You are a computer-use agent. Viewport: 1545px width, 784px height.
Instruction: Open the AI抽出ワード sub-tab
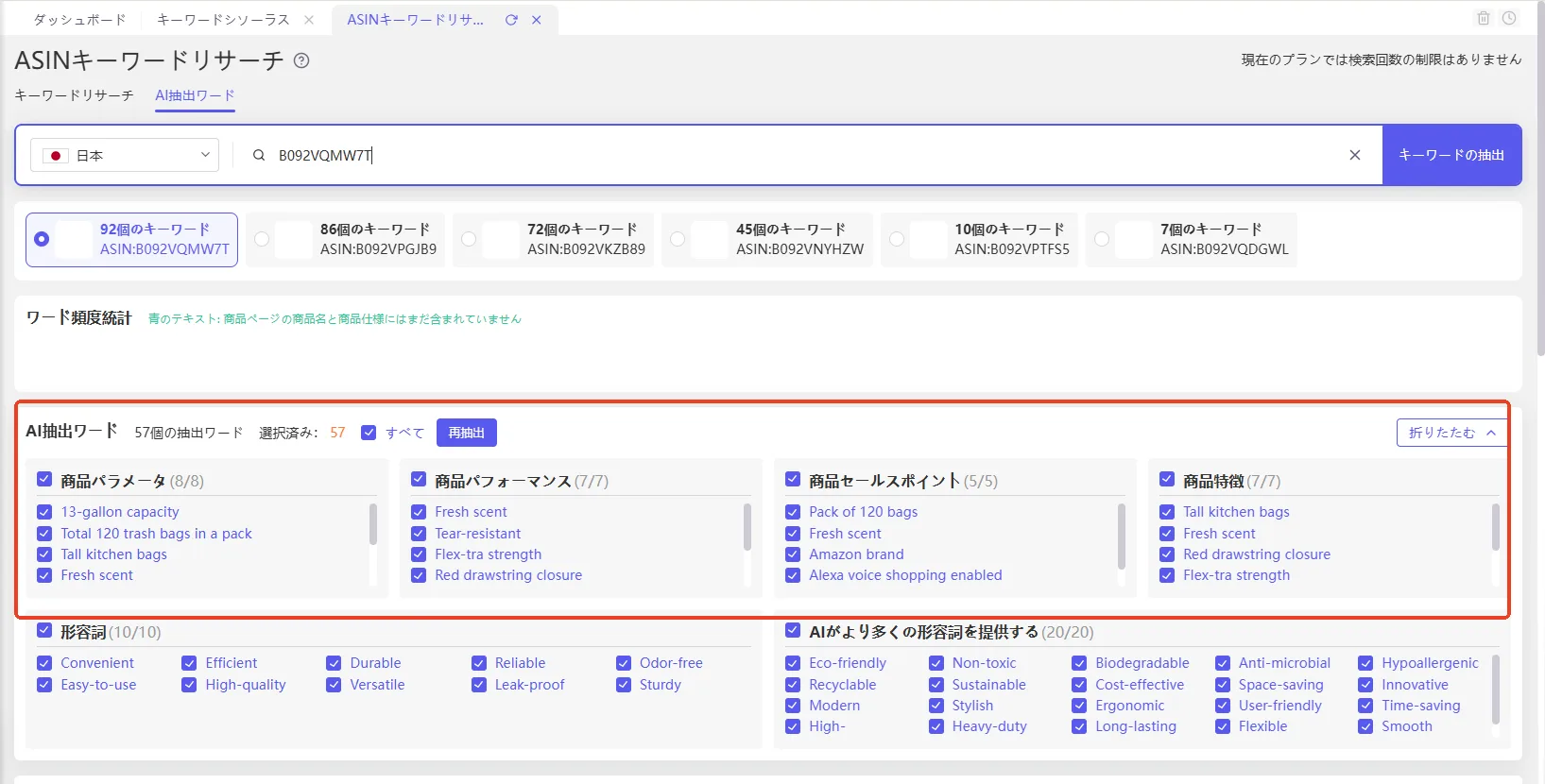click(195, 95)
